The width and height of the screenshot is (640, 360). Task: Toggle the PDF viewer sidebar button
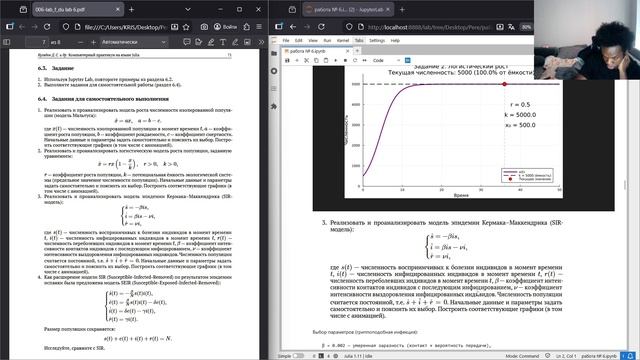(x=7, y=42)
